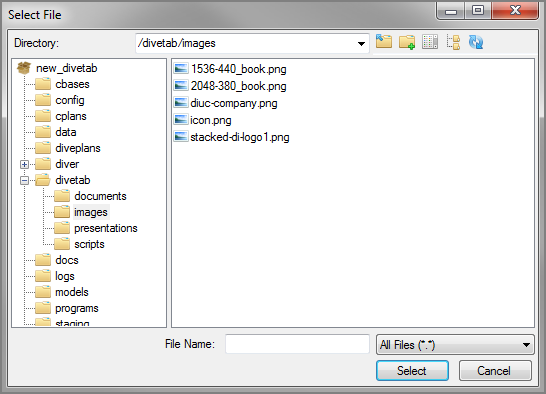Click inside the File Name input field
Screen dimensions: 546x394
pyautogui.click(x=297, y=344)
